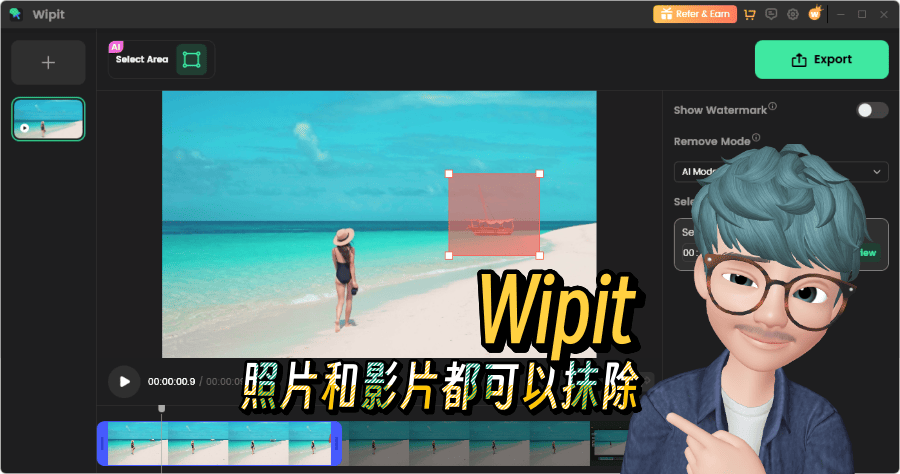Viewport: 900px width, 474px height.
Task: Add new media with plus button
Action: [x=48, y=63]
